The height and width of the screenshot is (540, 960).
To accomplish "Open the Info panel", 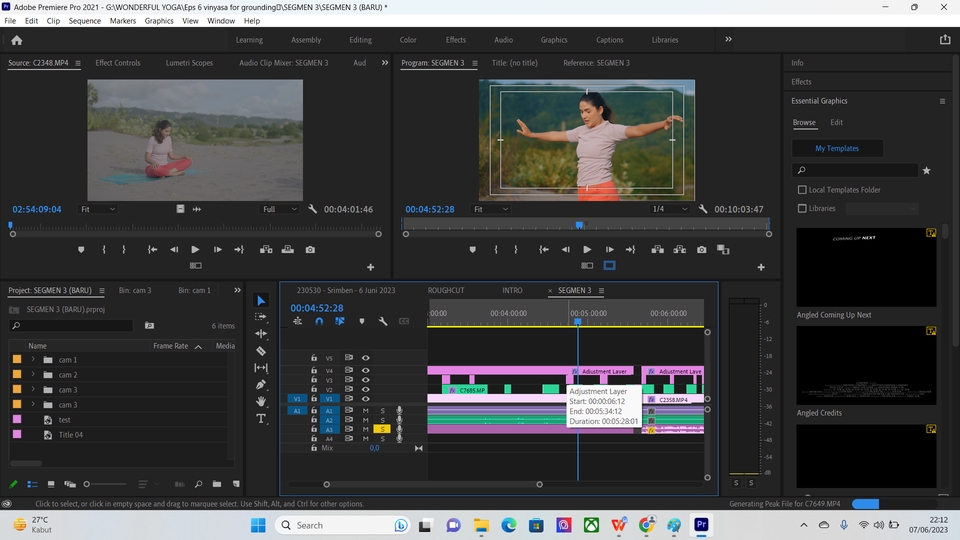I will point(797,63).
